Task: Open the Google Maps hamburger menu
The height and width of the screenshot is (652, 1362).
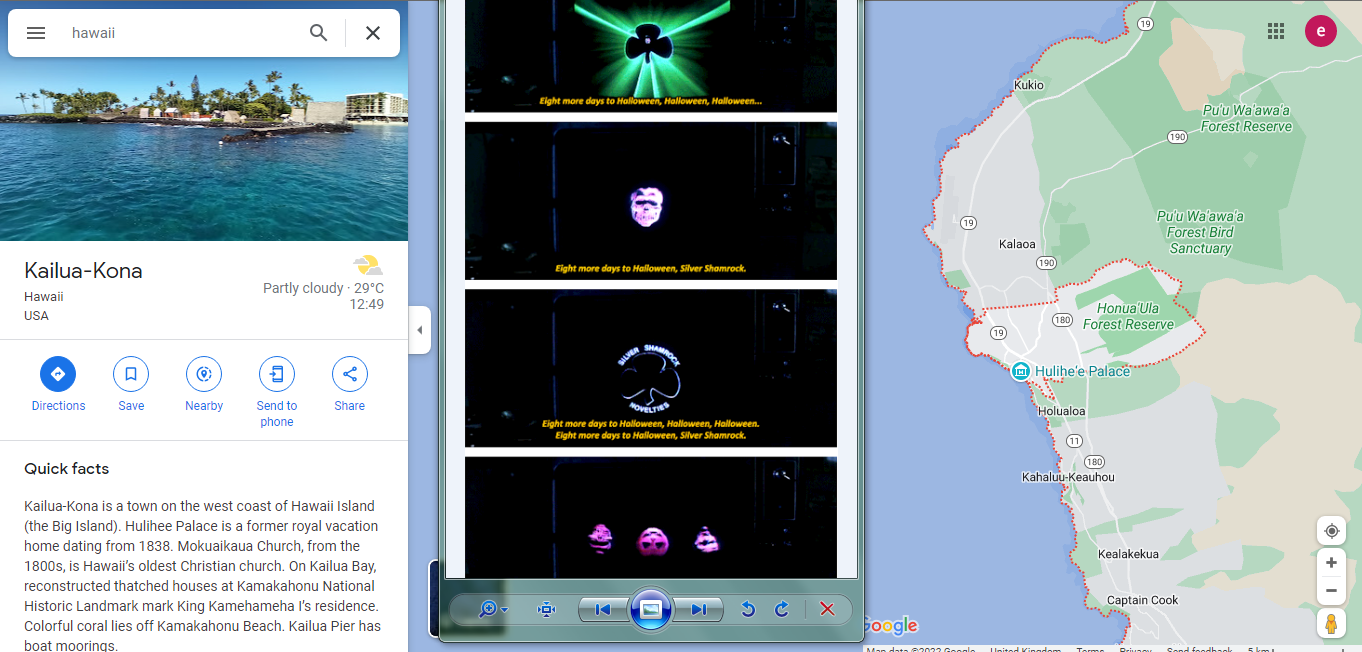Action: (x=36, y=33)
